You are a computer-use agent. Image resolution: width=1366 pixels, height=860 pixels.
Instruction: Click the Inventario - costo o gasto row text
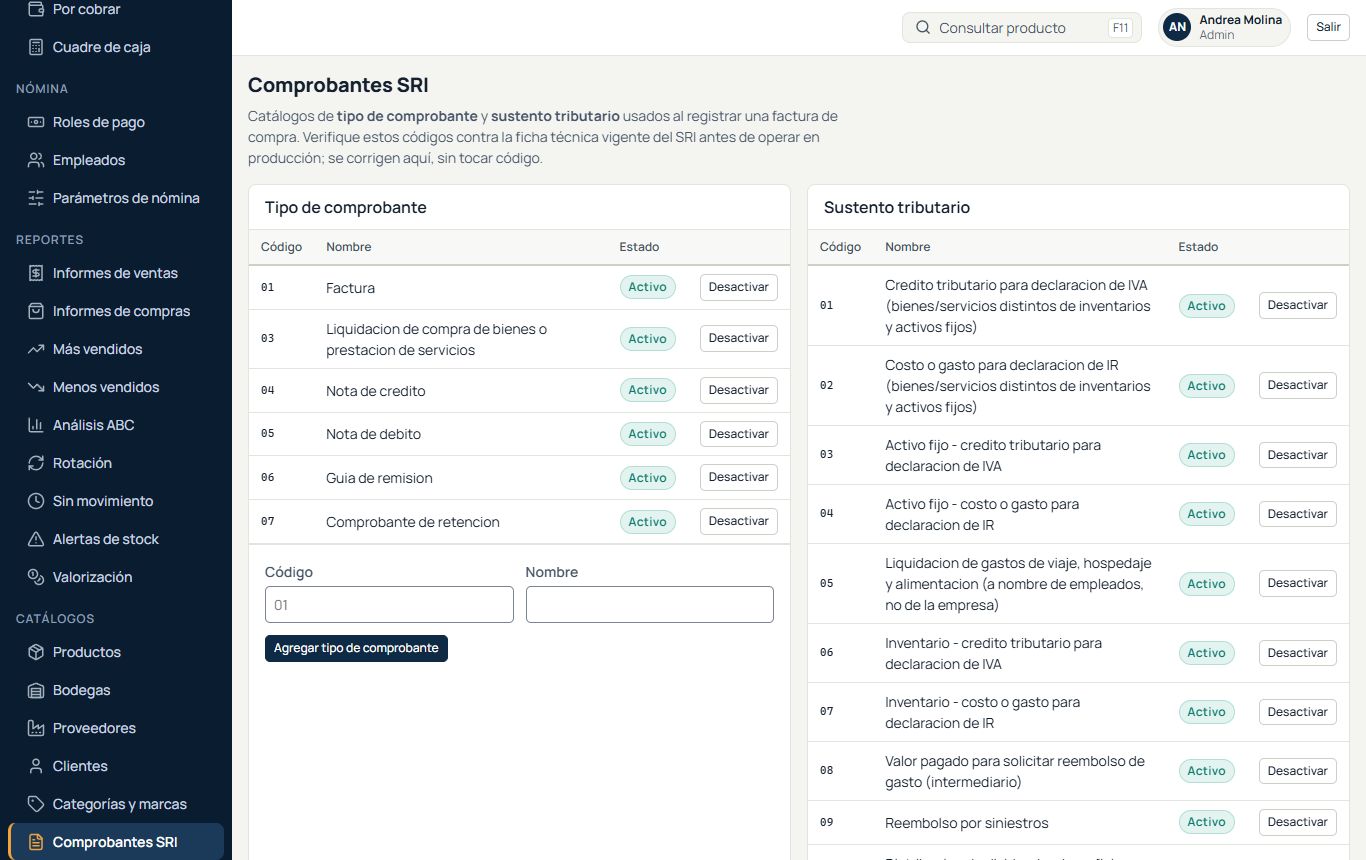click(x=983, y=712)
